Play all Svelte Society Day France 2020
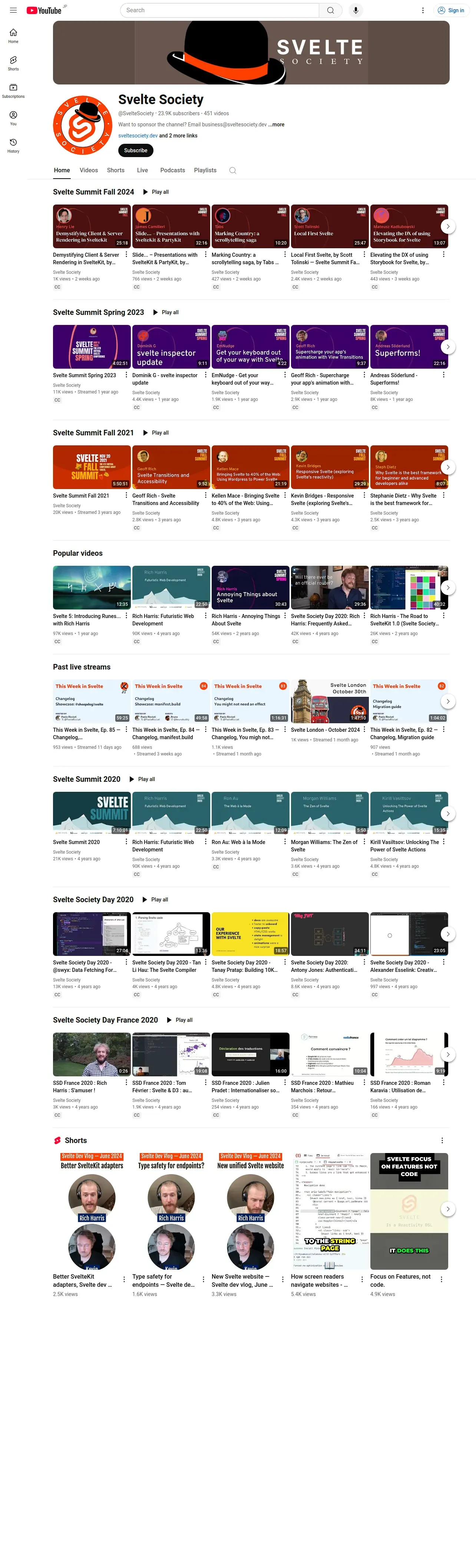 pyautogui.click(x=179, y=1020)
